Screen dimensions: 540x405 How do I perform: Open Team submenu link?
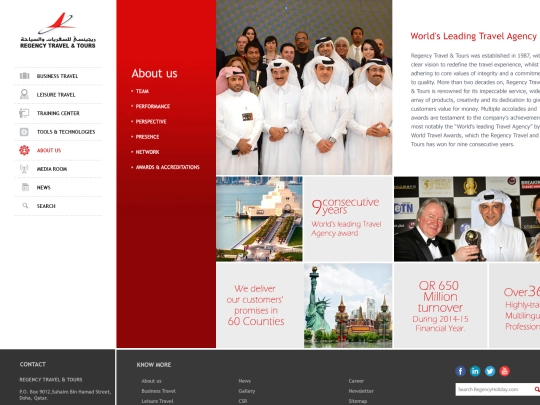(142, 91)
